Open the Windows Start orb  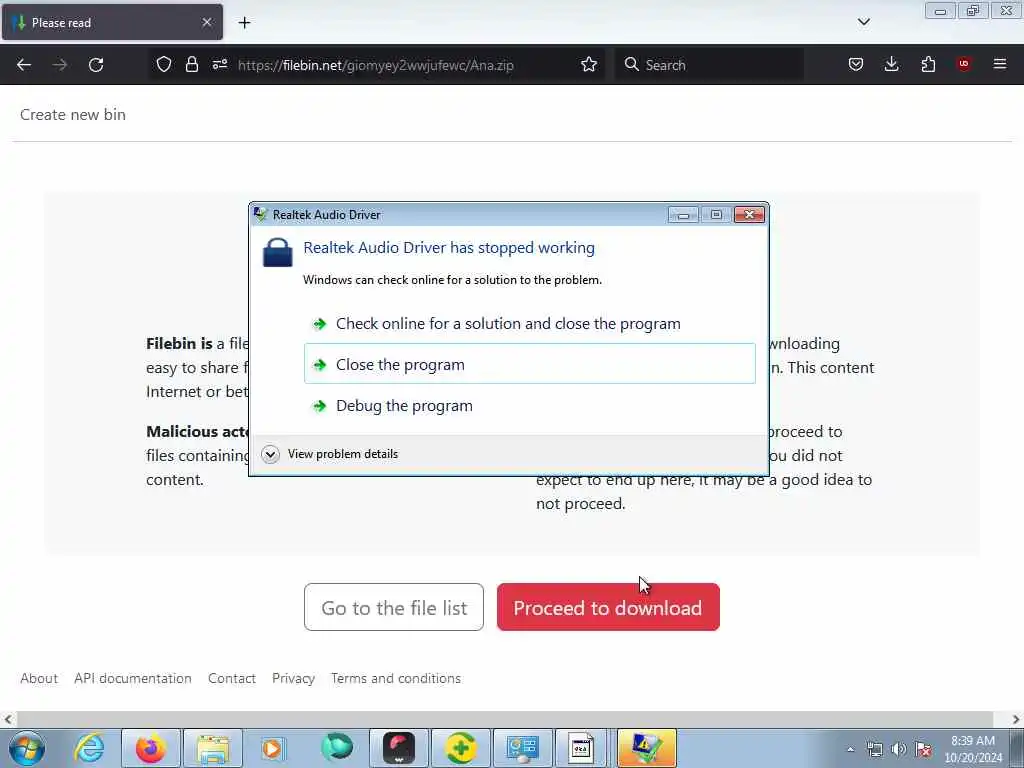click(x=27, y=748)
